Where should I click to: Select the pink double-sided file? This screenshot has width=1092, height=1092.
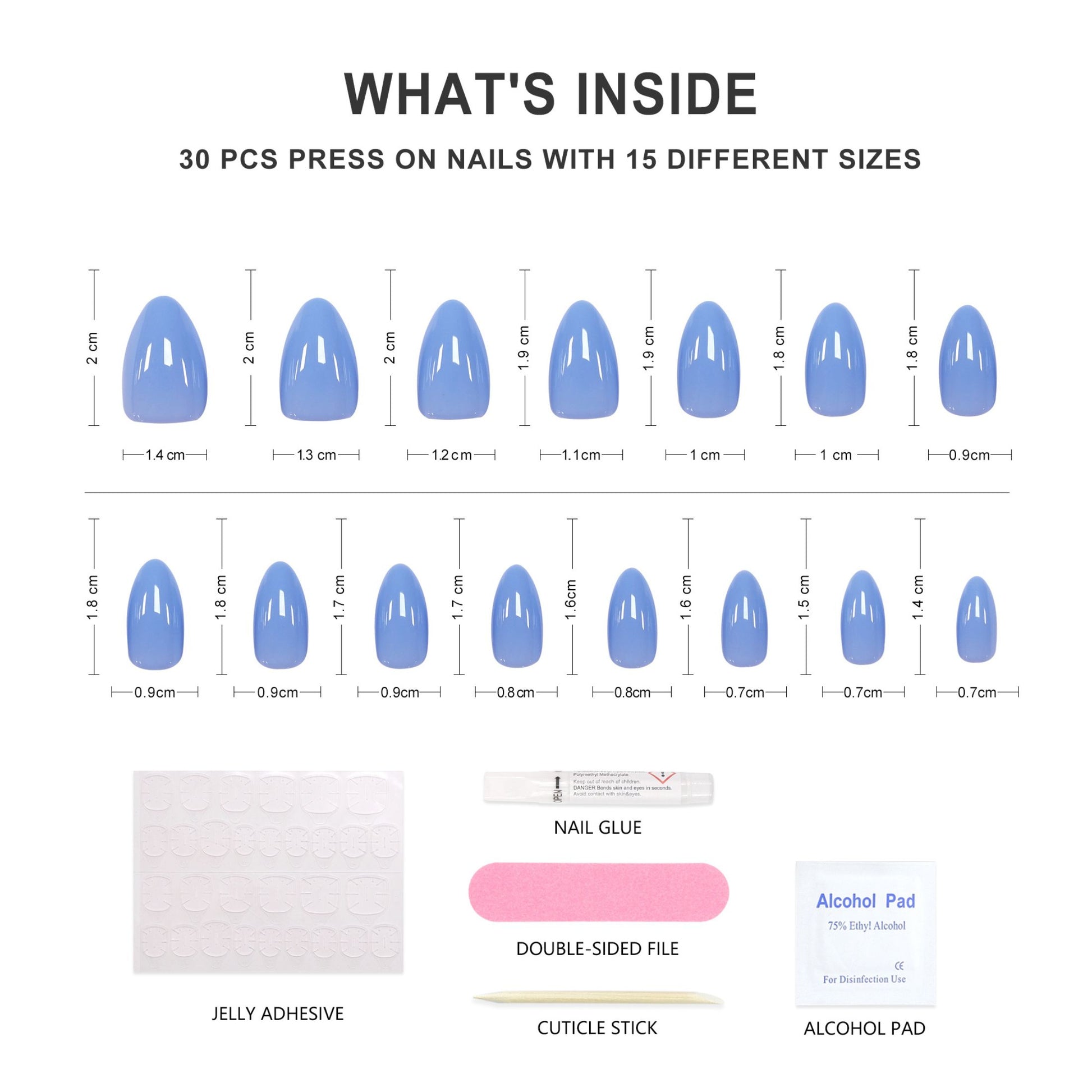coord(598,892)
